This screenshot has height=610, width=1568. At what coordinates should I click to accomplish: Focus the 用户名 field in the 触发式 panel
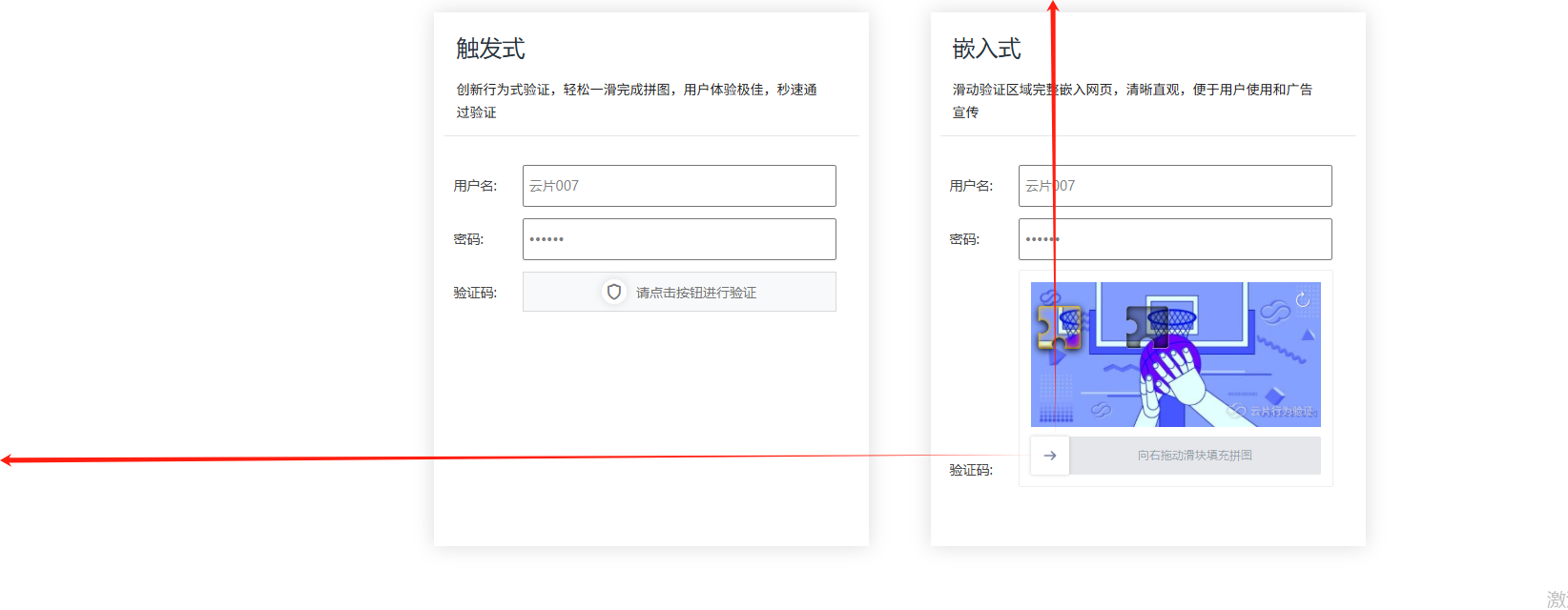click(x=679, y=186)
